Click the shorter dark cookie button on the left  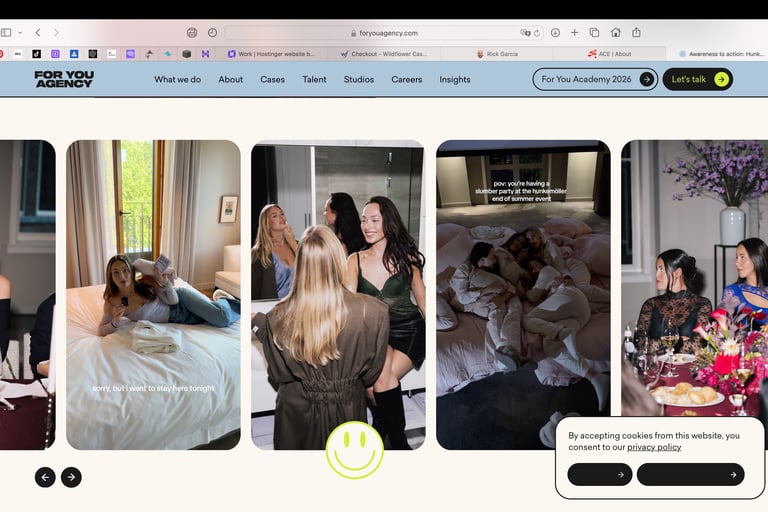[x=600, y=474]
